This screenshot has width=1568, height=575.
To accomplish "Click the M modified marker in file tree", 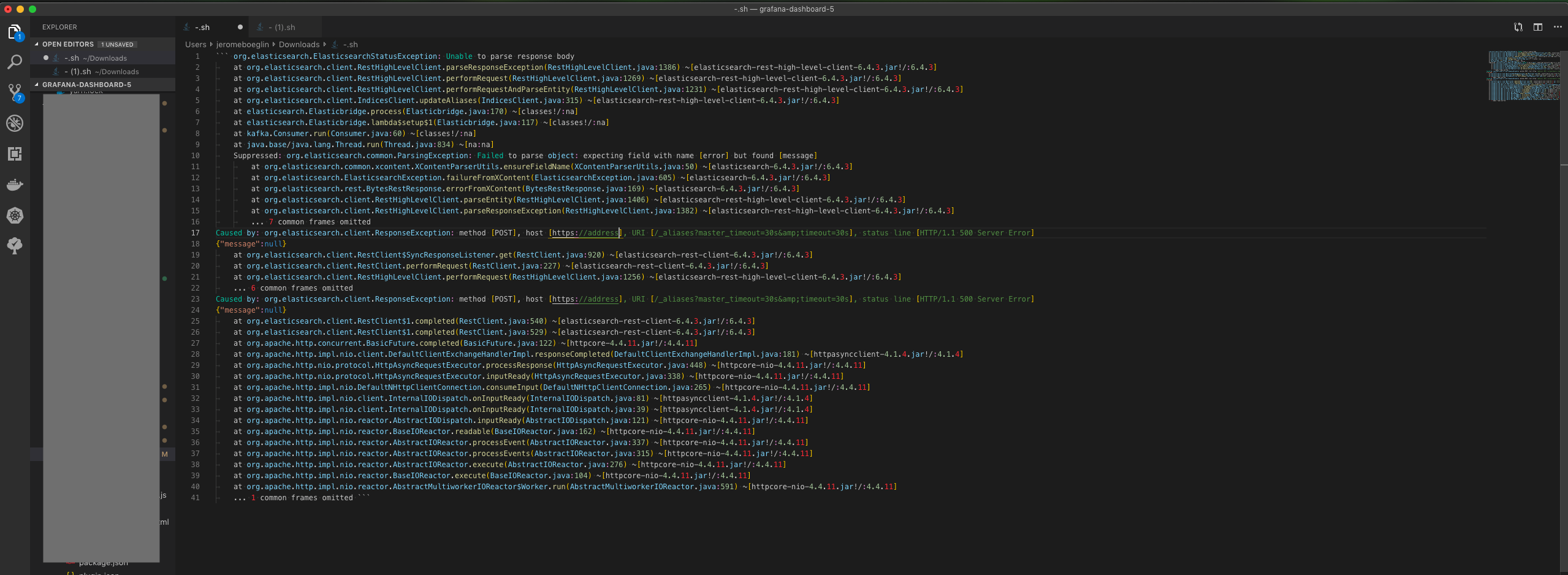I will click(164, 454).
